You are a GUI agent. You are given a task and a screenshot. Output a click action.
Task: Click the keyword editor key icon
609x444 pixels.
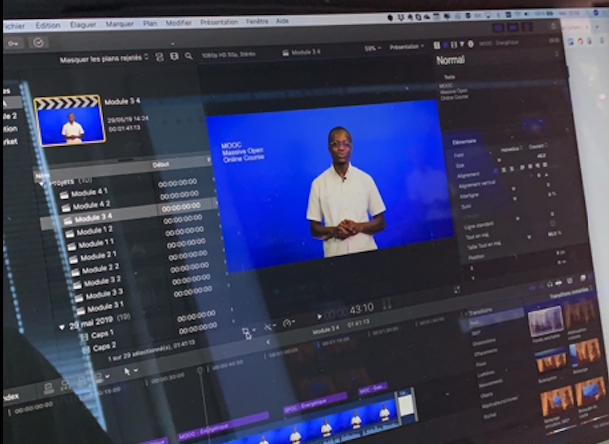pos(13,43)
